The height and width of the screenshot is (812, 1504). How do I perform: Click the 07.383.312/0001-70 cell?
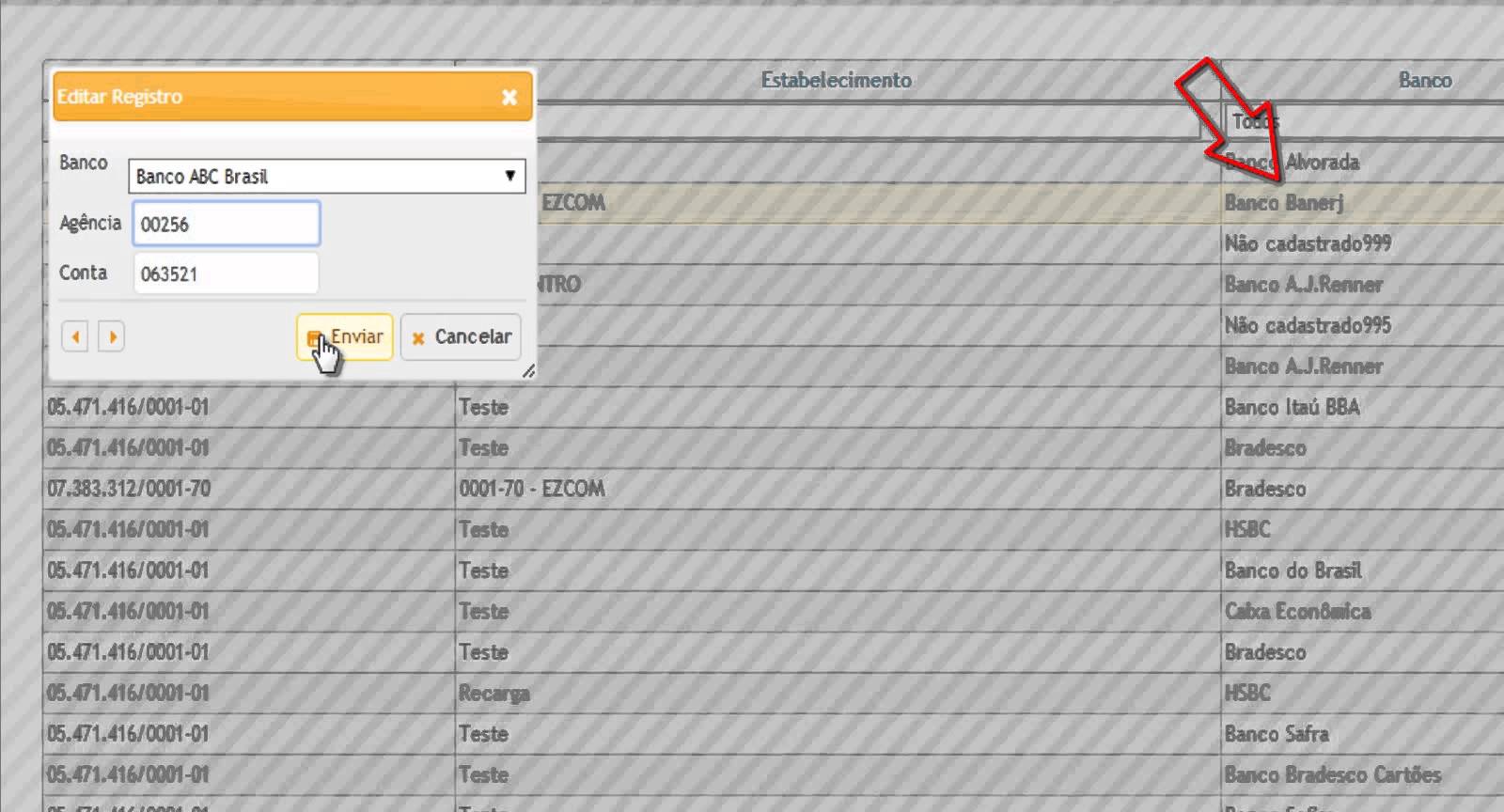tap(130, 490)
